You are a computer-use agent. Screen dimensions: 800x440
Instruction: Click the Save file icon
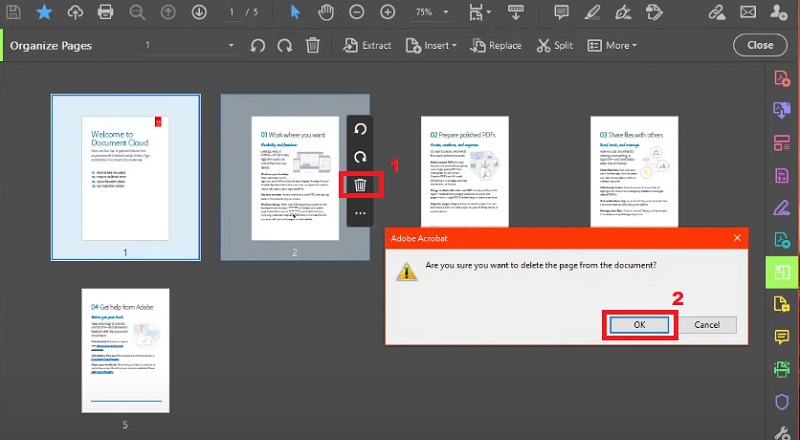click(x=13, y=12)
